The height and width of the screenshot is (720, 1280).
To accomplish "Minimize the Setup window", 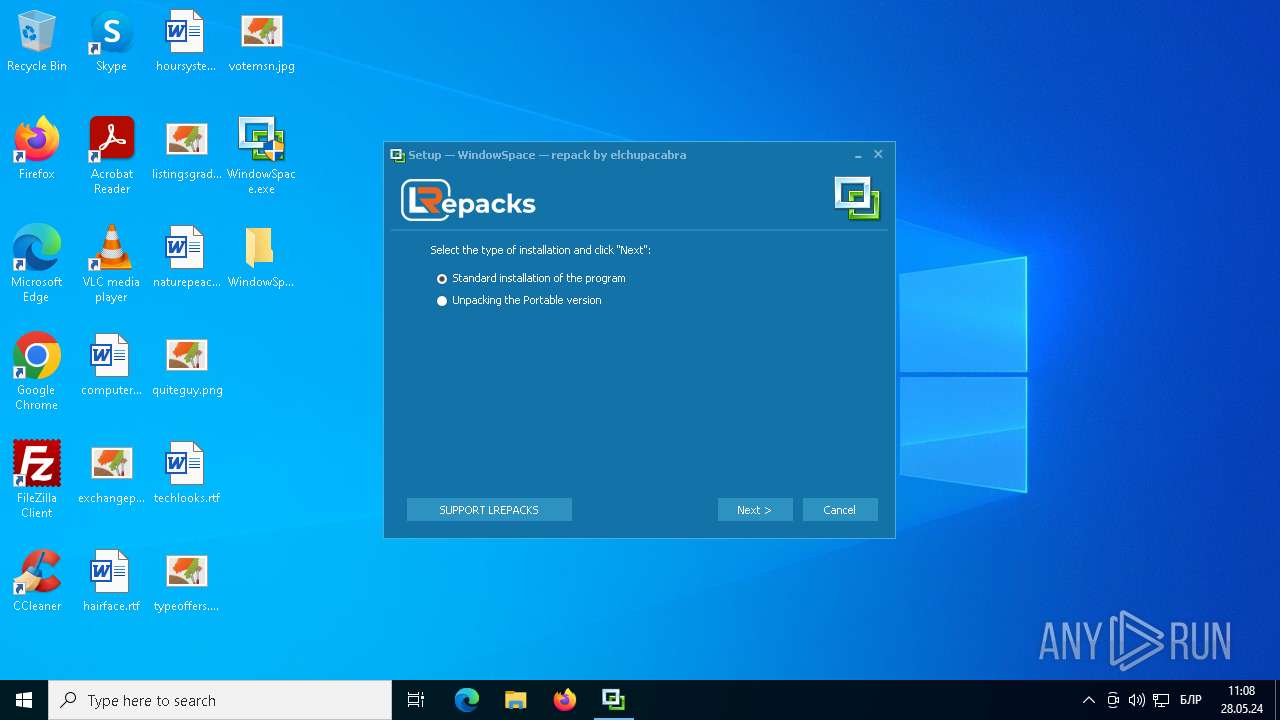I will click(x=858, y=155).
